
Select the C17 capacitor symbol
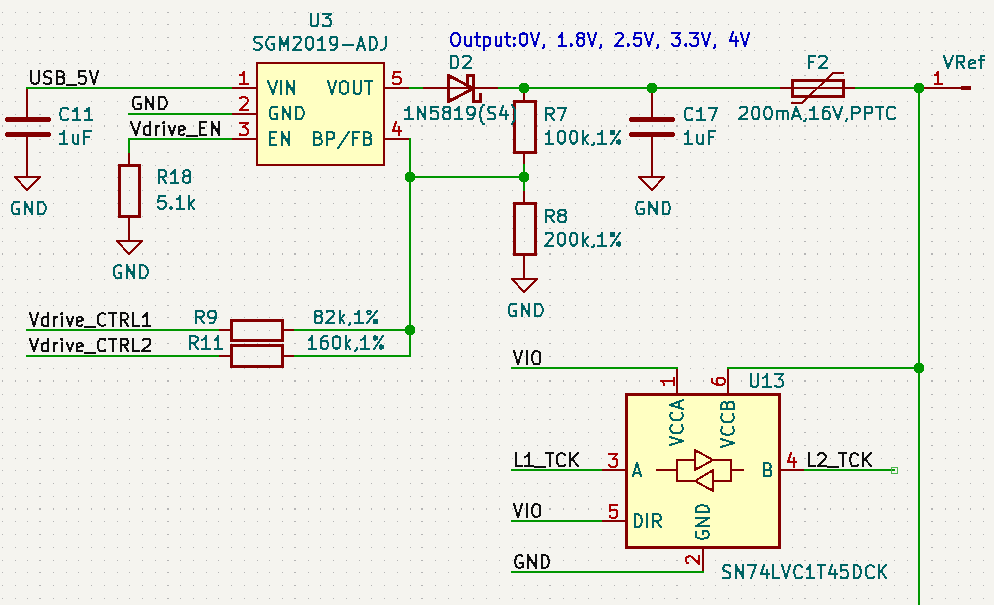tap(652, 127)
